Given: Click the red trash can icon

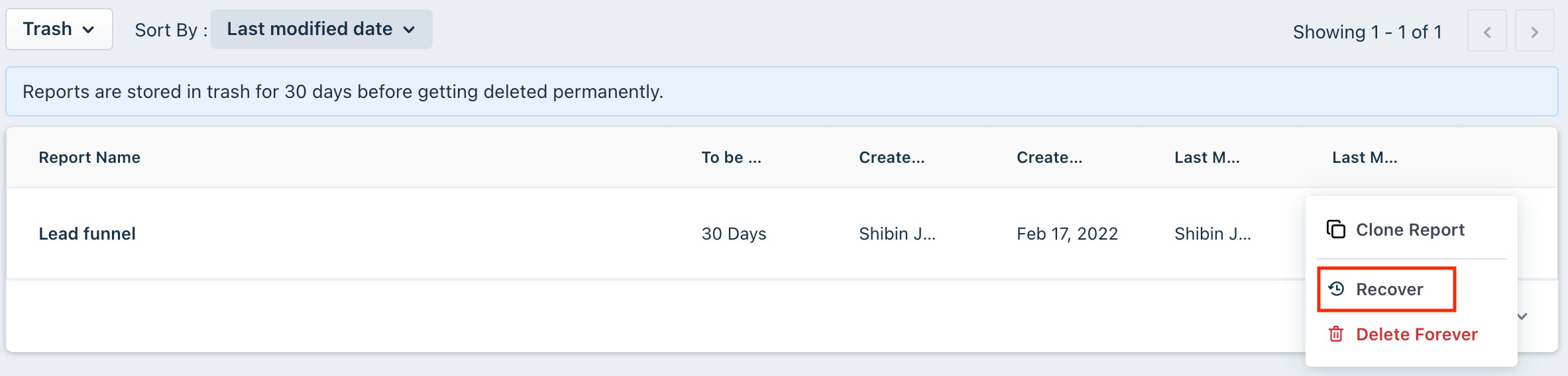Looking at the screenshot, I should 1335,334.
